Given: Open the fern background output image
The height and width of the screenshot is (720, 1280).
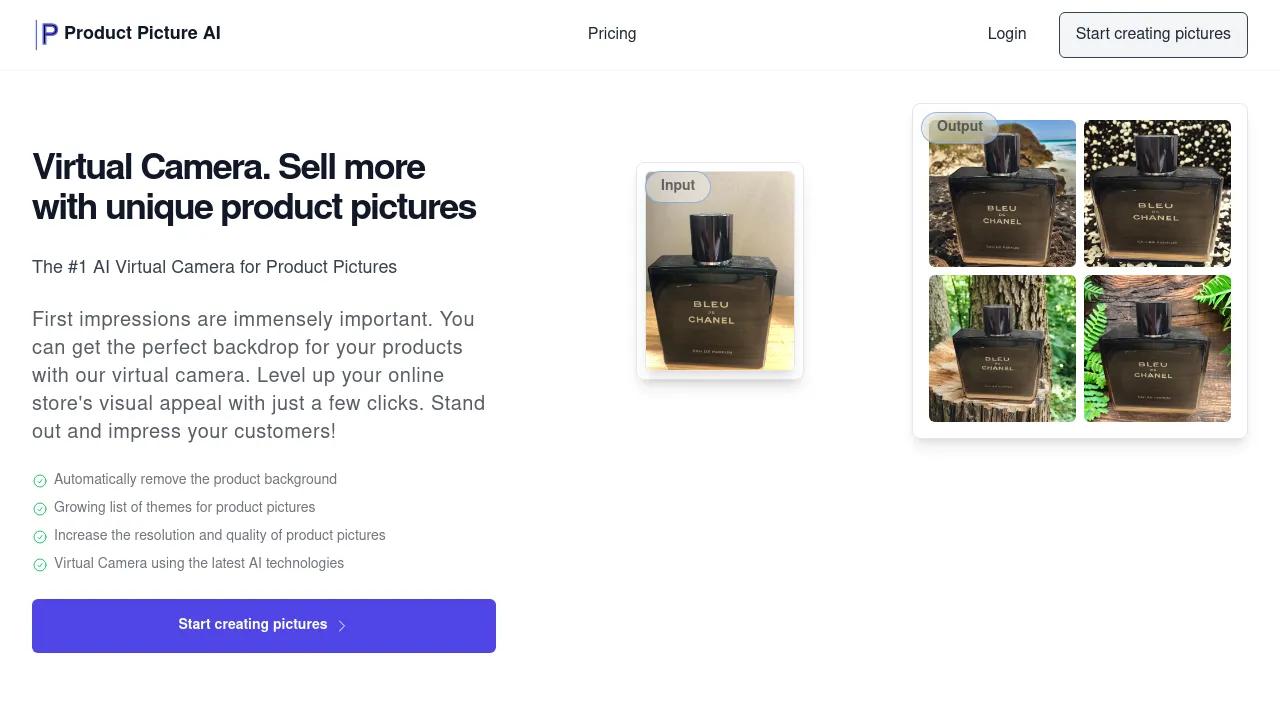Looking at the screenshot, I should [1157, 349].
